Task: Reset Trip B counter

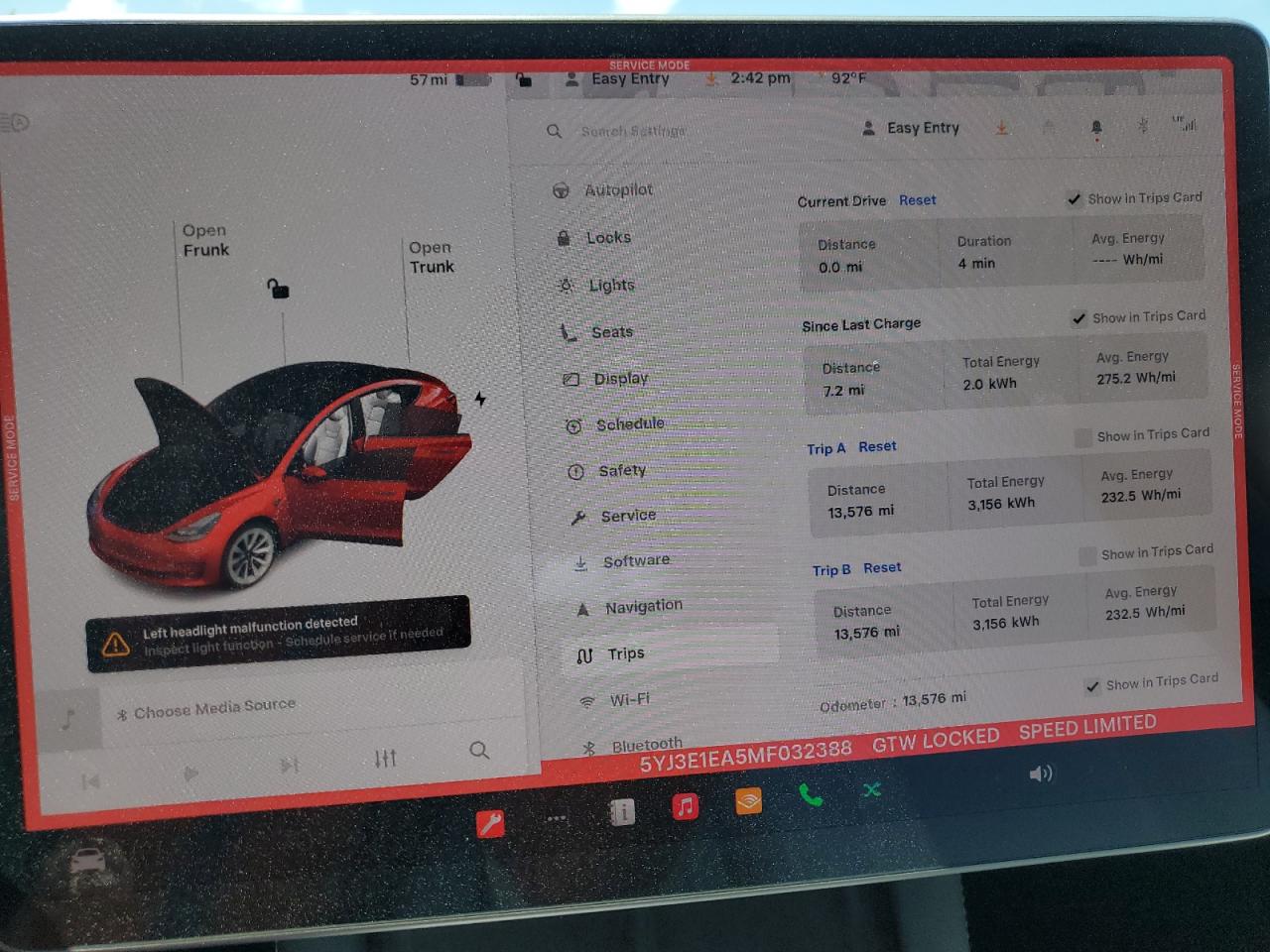Action: 882,568
